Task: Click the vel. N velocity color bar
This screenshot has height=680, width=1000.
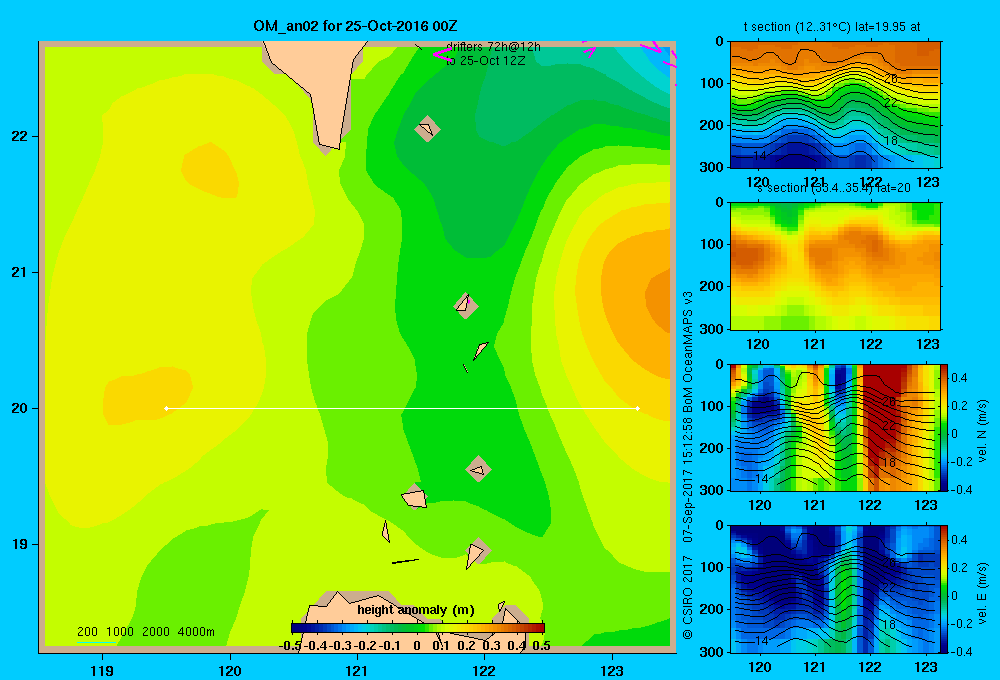Action: click(945, 427)
